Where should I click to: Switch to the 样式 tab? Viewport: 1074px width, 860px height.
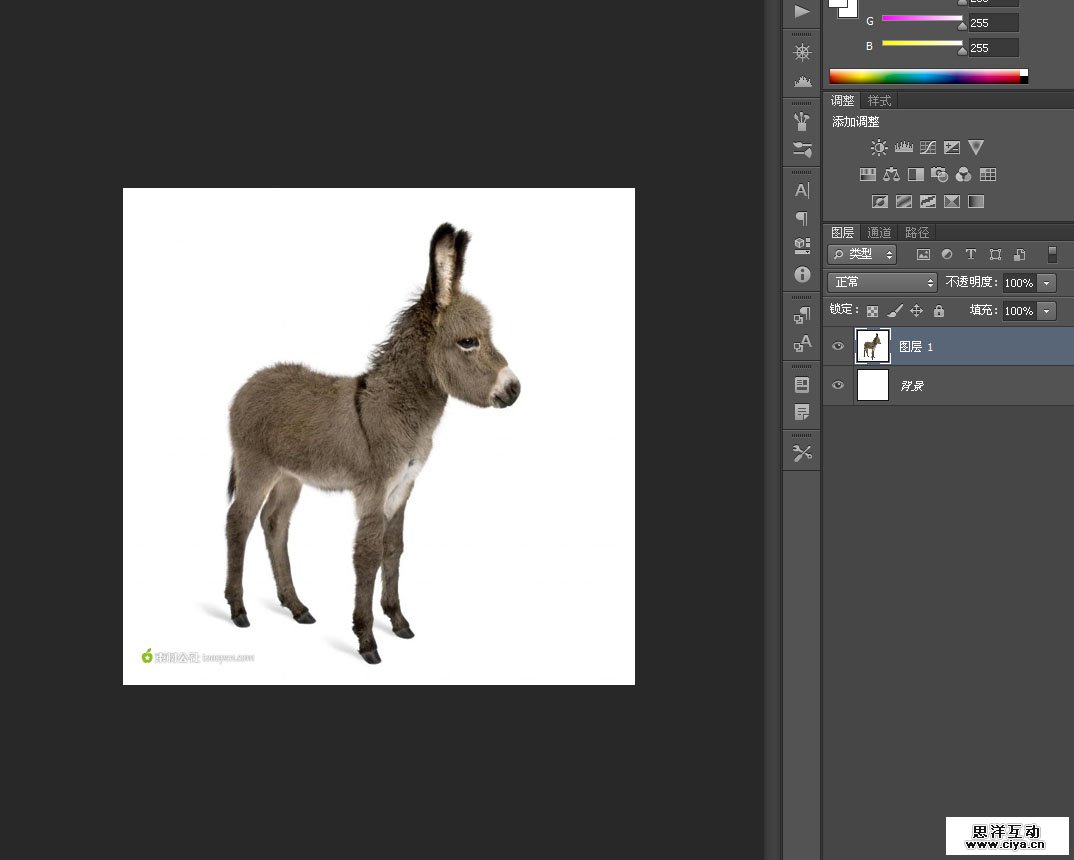click(x=879, y=101)
